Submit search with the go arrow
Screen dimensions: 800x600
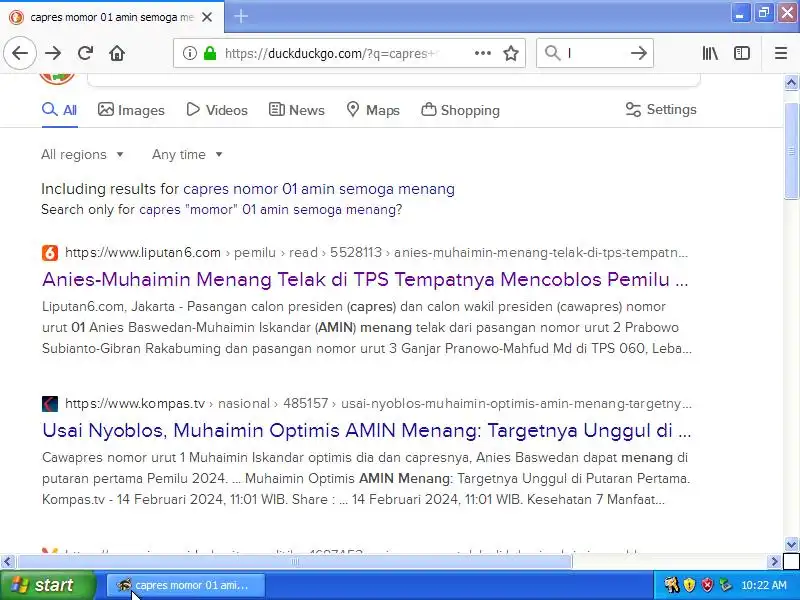click(x=638, y=53)
